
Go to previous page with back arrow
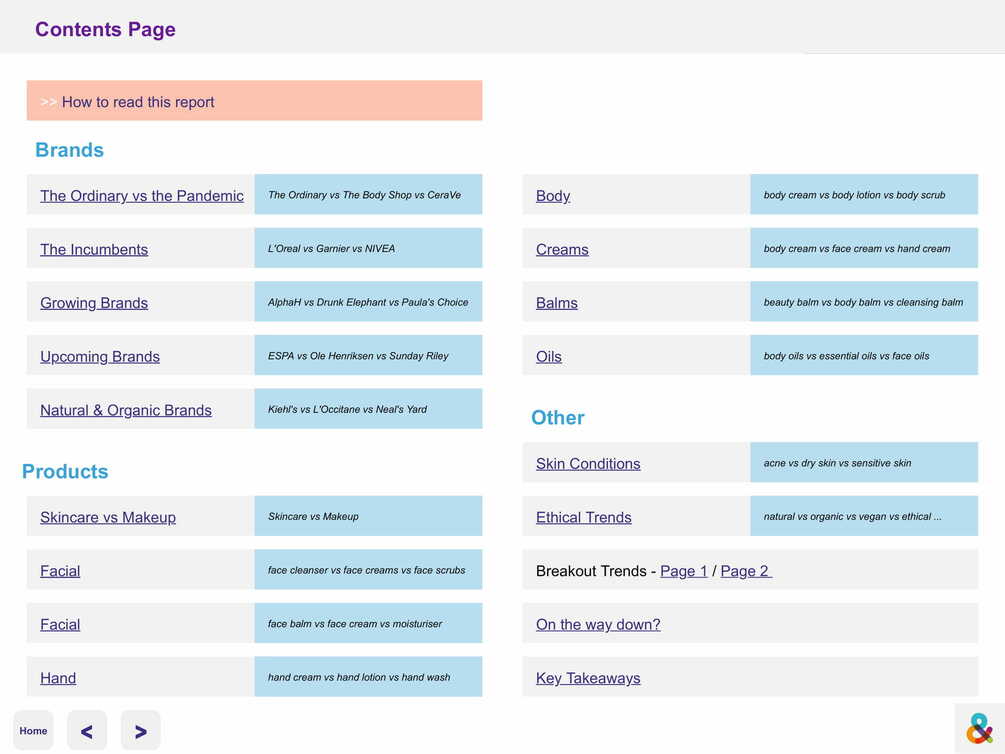pos(87,730)
